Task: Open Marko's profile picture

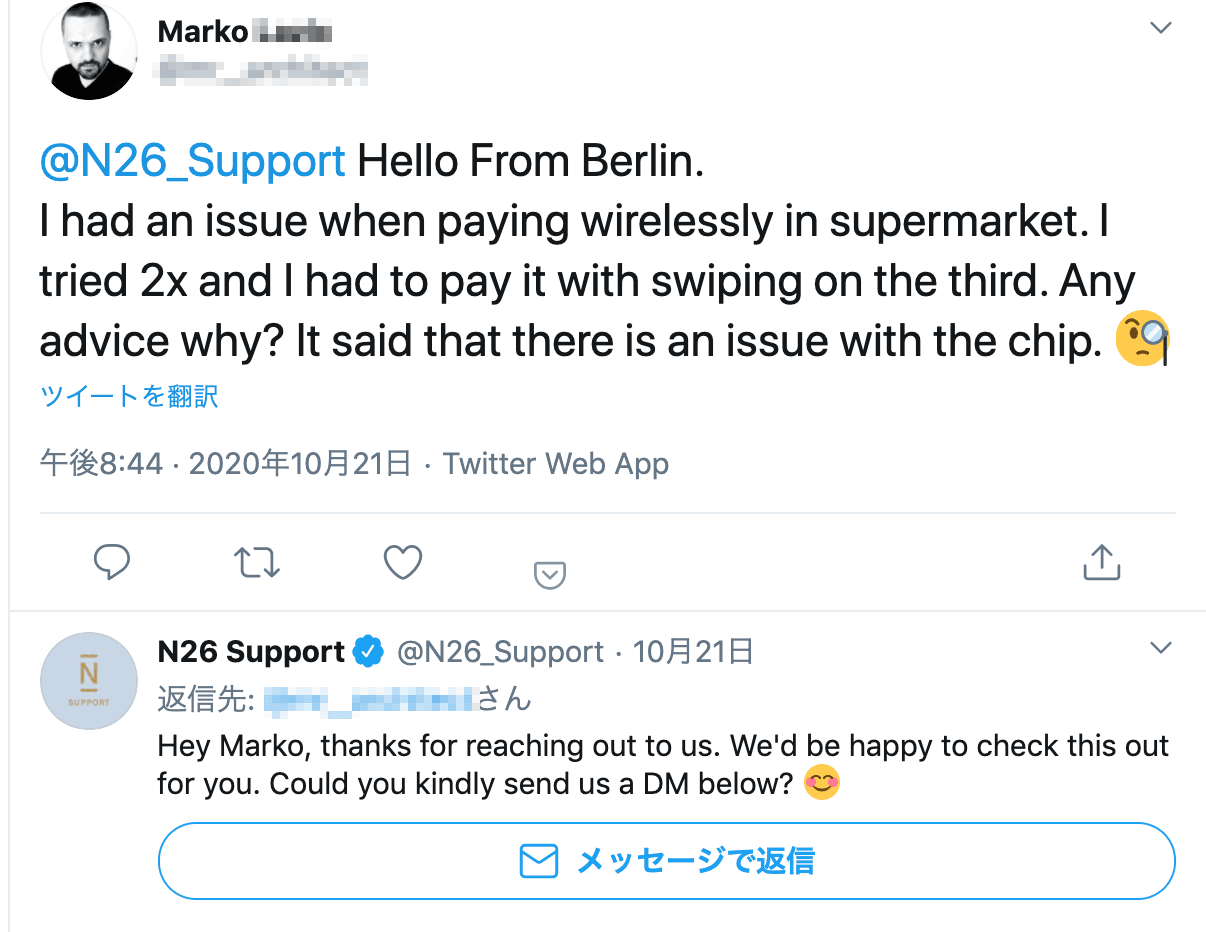Action: (89, 50)
